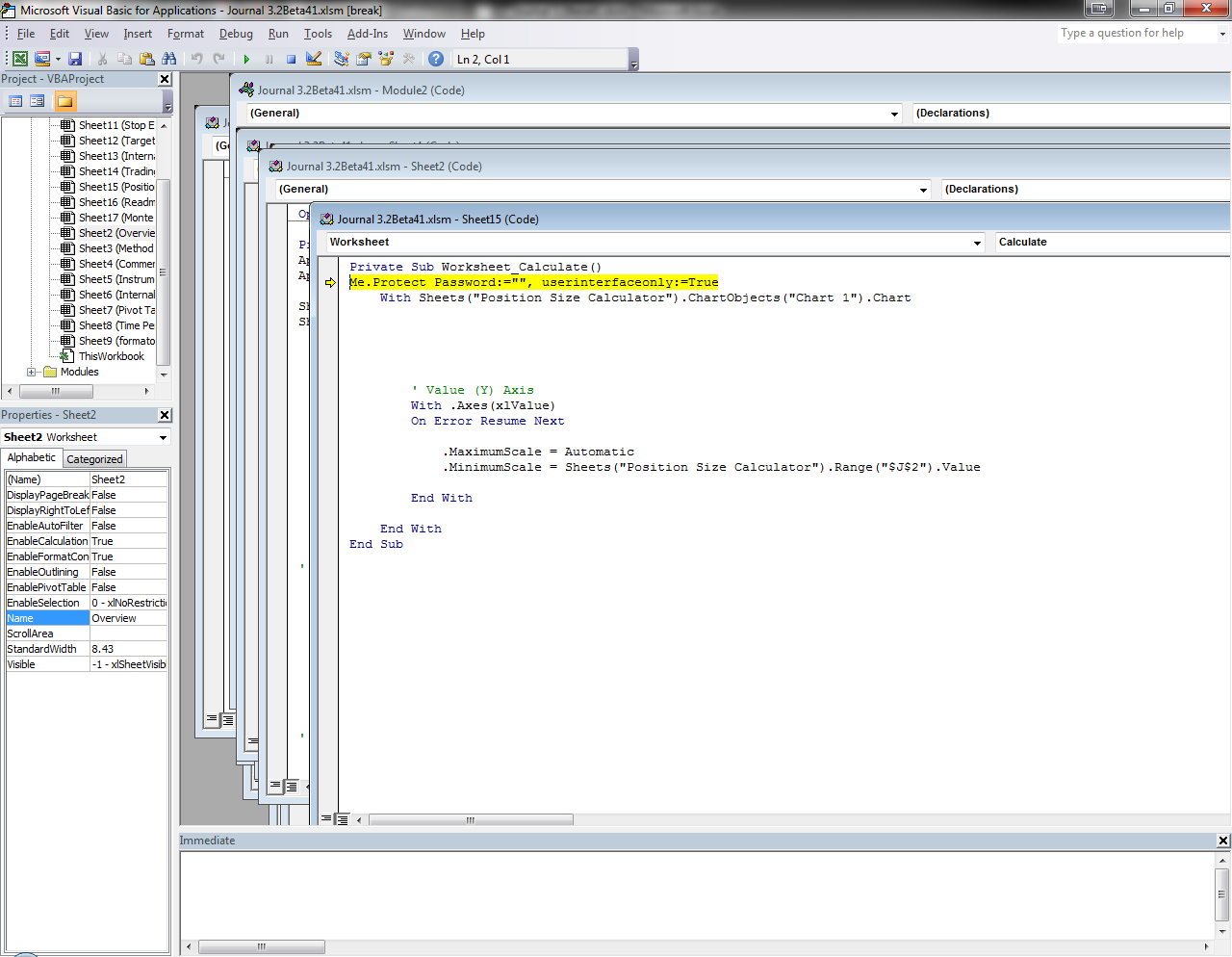Reset execution with the blue stop icon
Image resolution: width=1232 pixels, height=957 pixels.
click(291, 59)
